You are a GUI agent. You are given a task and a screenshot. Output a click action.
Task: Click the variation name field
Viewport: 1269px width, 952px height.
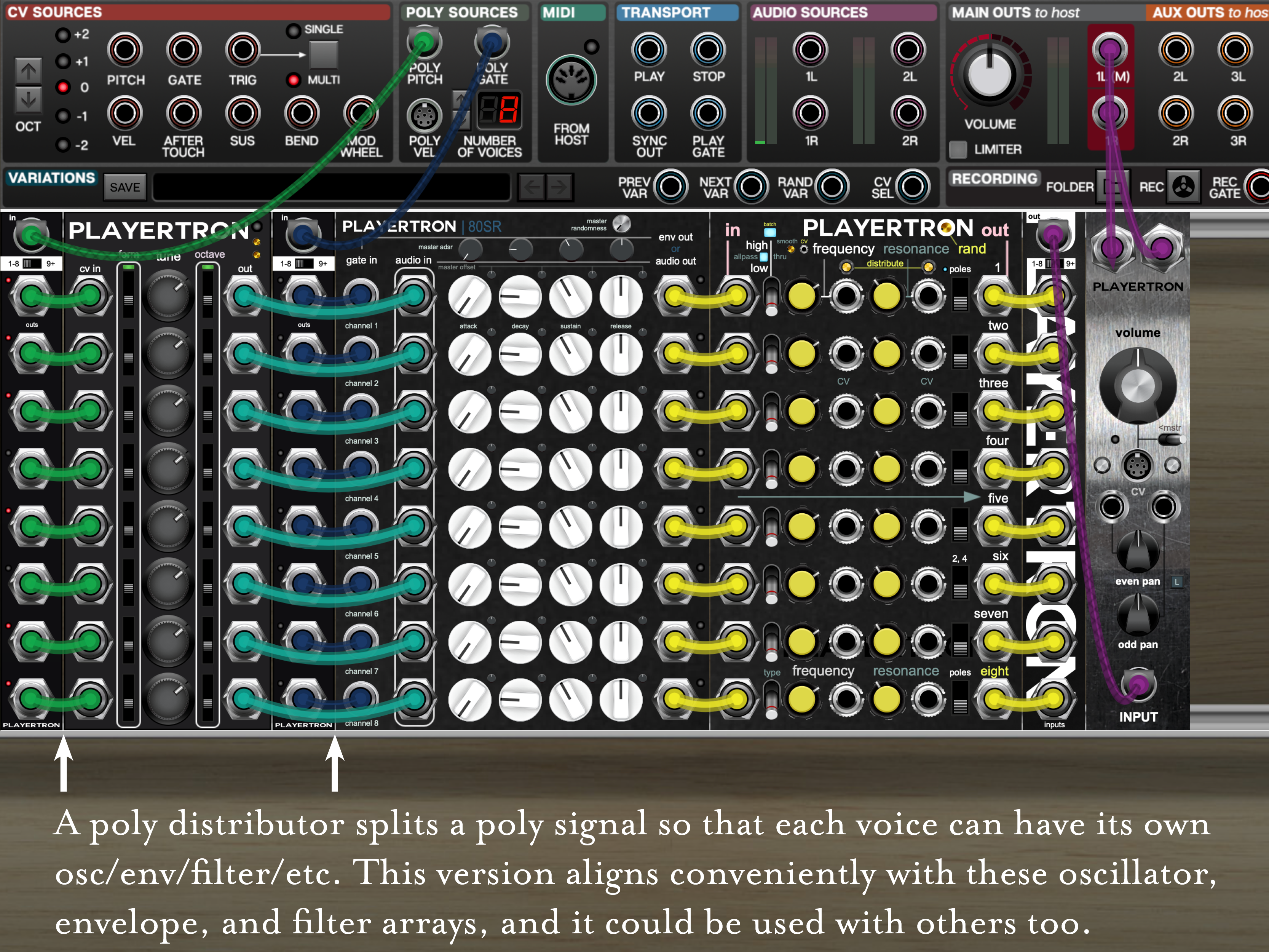click(331, 187)
